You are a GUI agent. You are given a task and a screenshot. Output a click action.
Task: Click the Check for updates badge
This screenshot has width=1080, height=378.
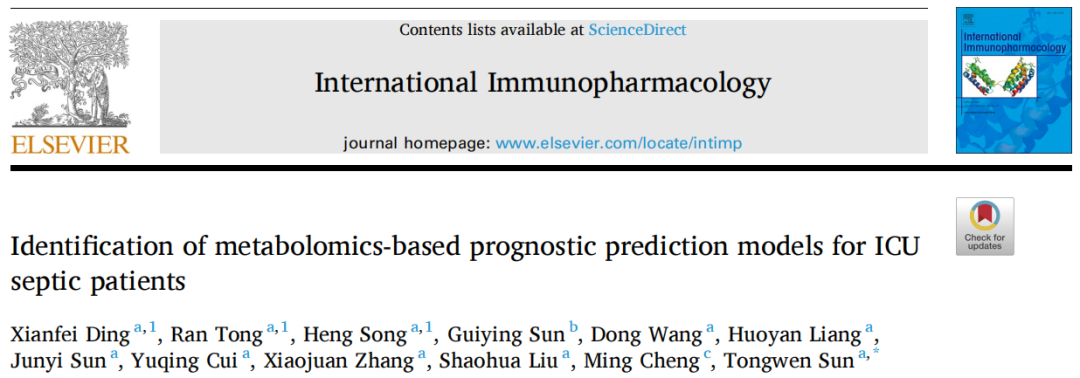[984, 227]
